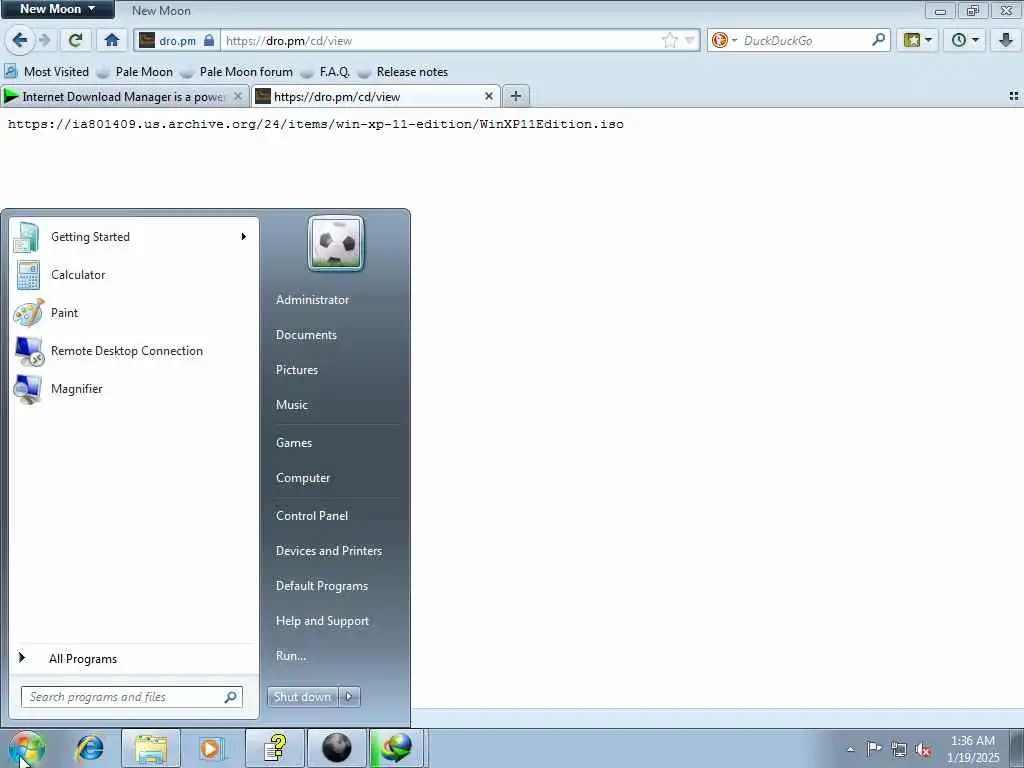
Task: Open the Pale Moon bookmark
Action: tap(135, 72)
